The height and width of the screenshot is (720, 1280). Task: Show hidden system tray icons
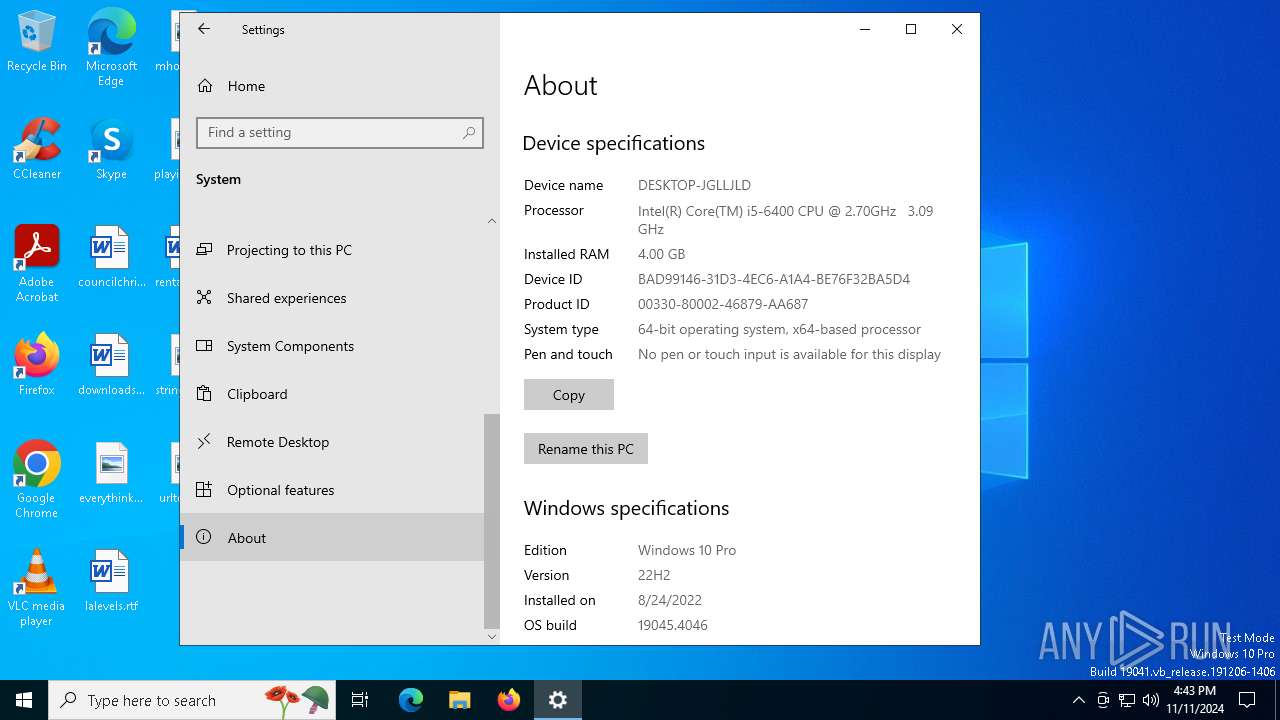1078,700
